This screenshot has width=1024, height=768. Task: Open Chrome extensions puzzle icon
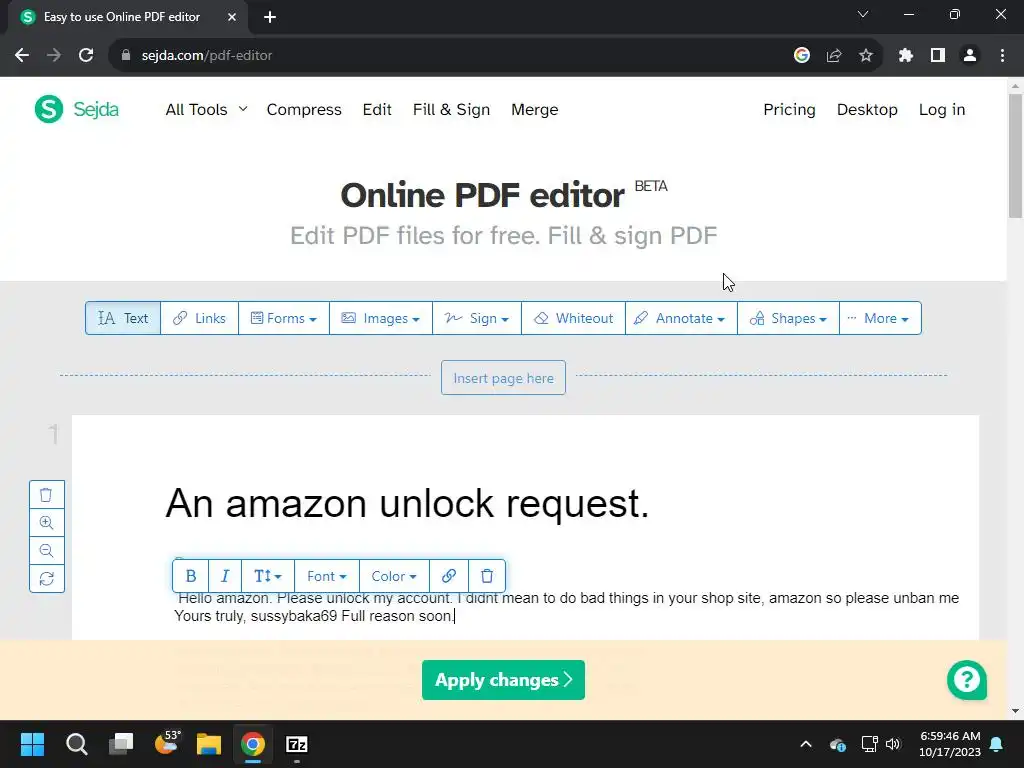point(905,56)
